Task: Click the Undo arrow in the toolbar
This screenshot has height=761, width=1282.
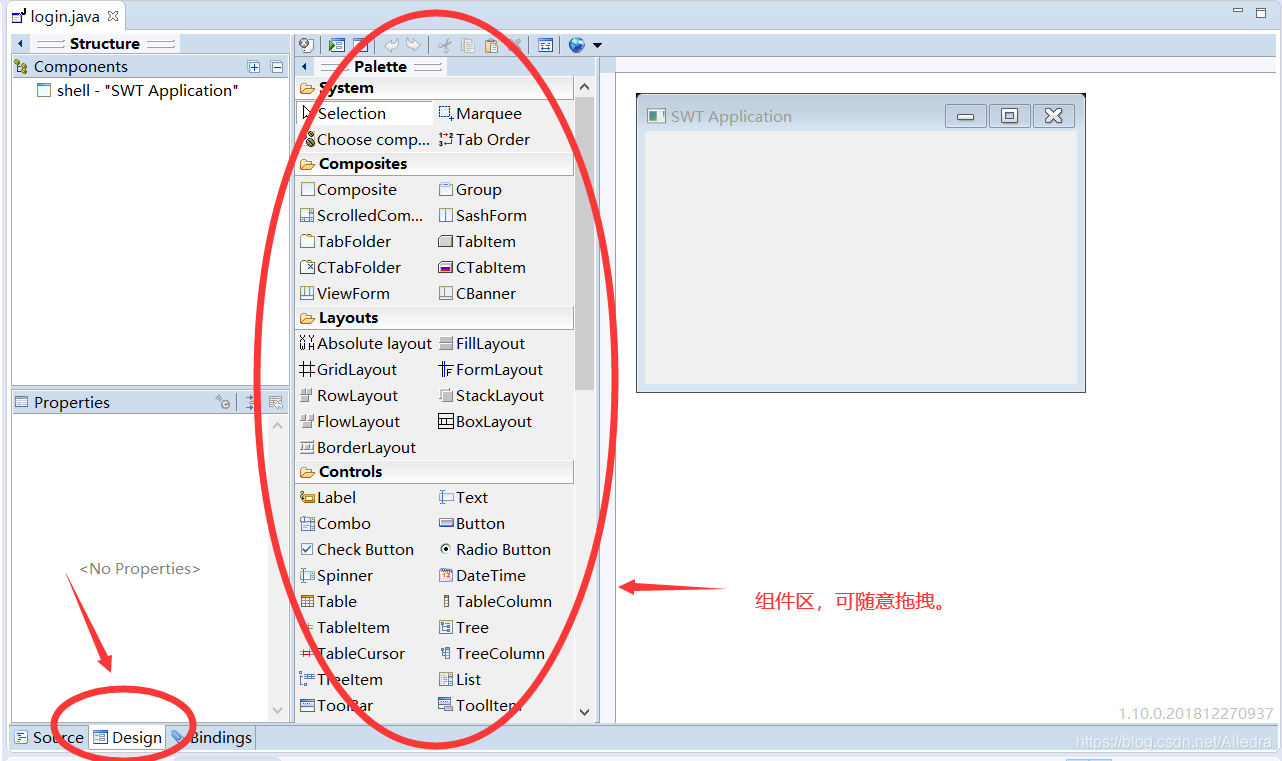Action: pos(391,44)
